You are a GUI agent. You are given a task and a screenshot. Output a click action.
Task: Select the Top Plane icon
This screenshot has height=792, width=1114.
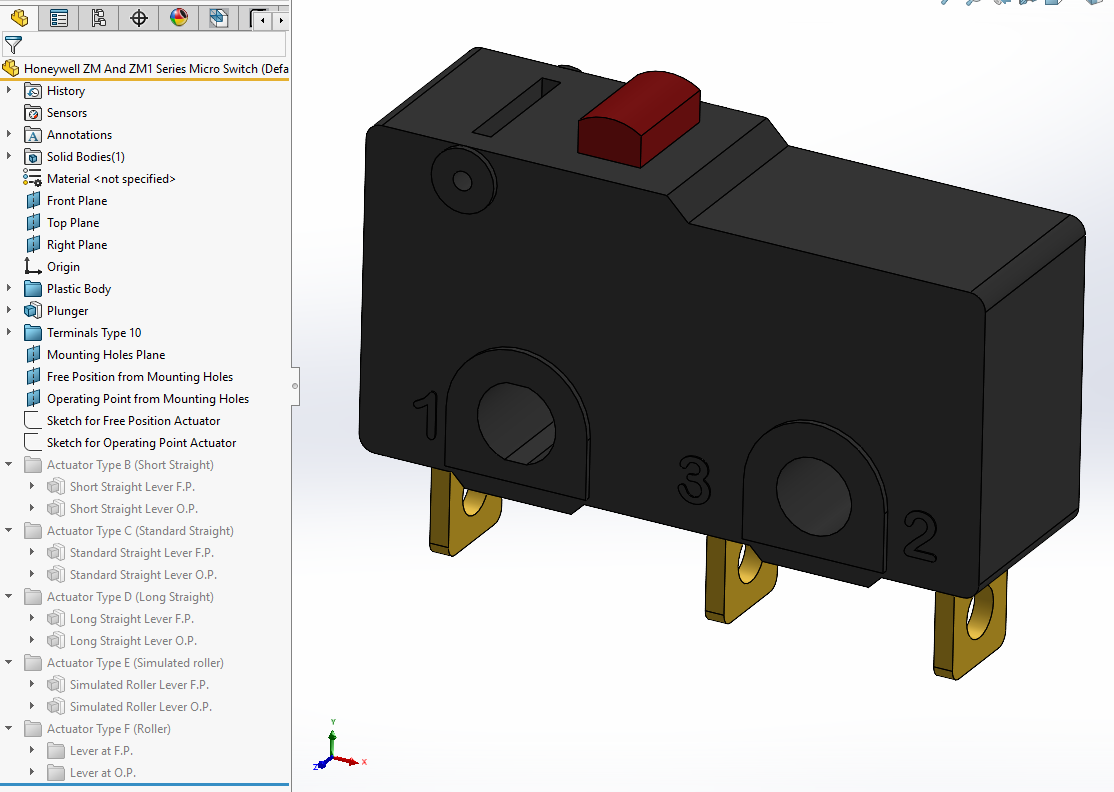click(x=33, y=223)
